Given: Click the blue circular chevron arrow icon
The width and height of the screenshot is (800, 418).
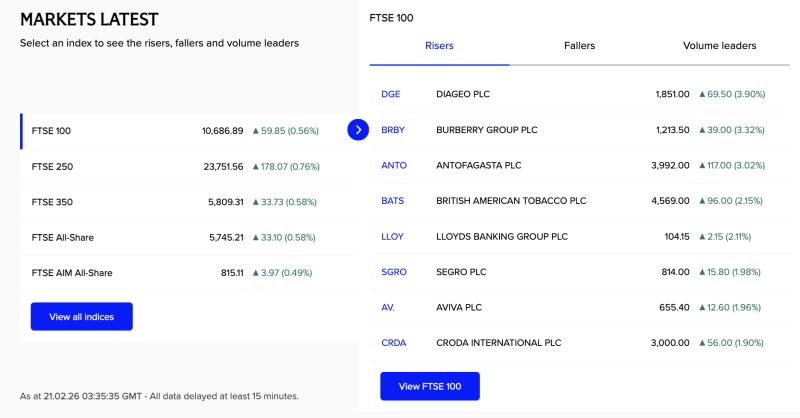Looking at the screenshot, I should 358,130.
